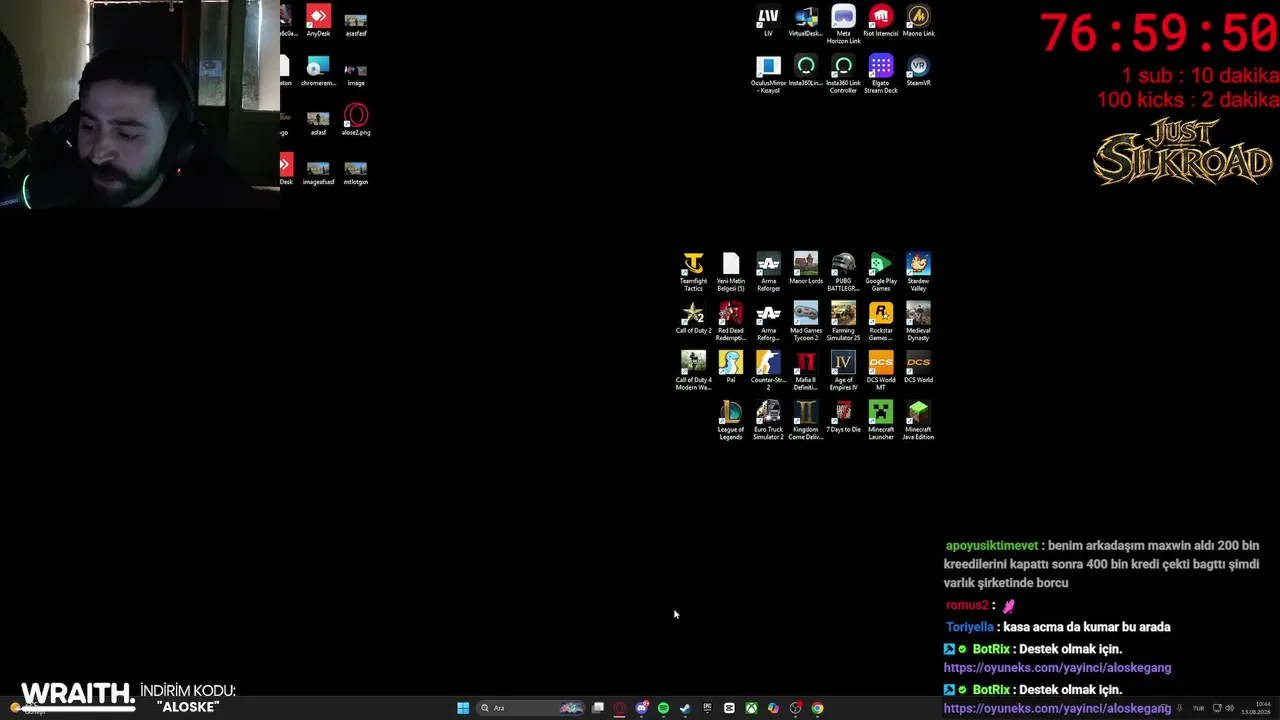Launch Meta Horizon Link

(843, 25)
